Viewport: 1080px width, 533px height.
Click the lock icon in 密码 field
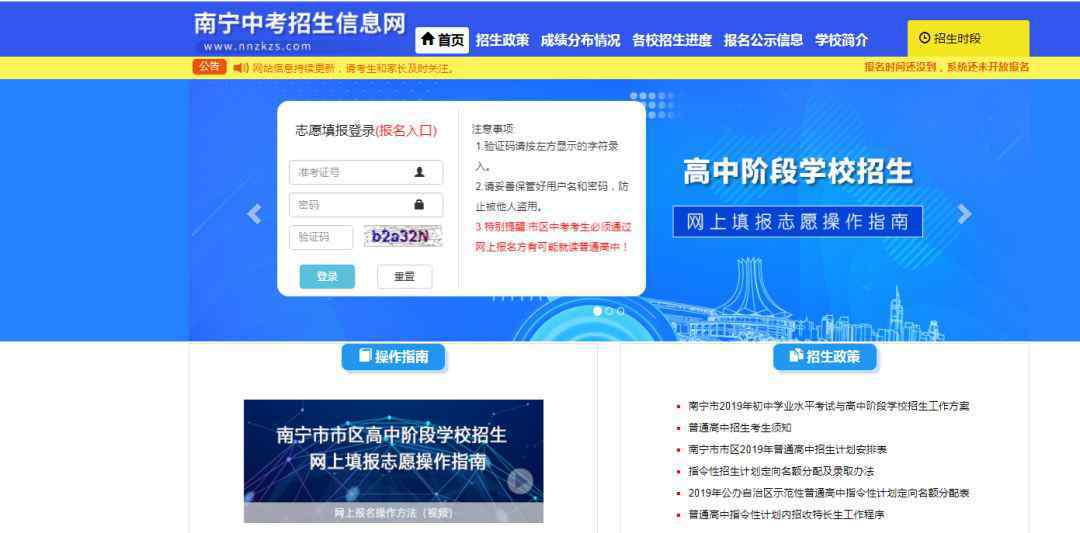[x=419, y=205]
